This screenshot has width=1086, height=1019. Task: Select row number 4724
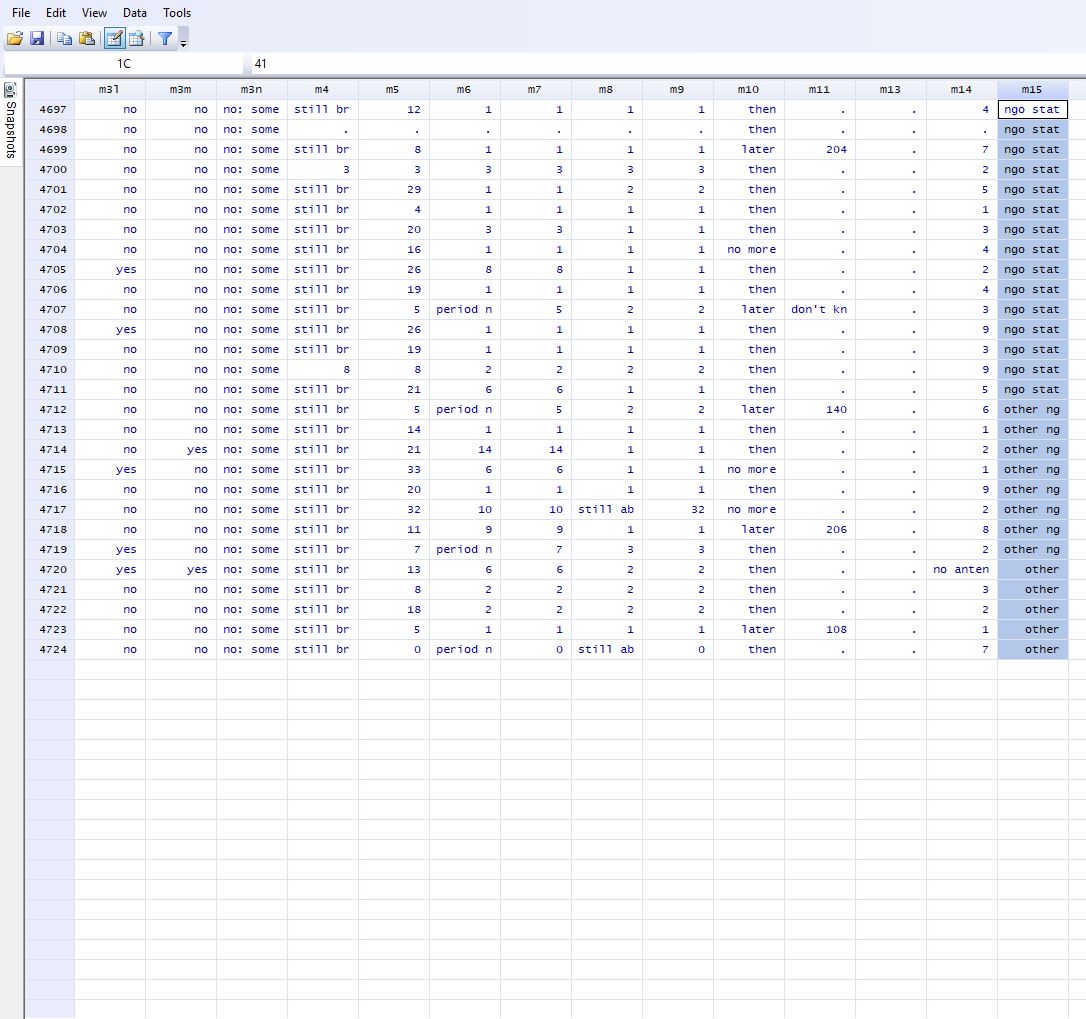53,649
